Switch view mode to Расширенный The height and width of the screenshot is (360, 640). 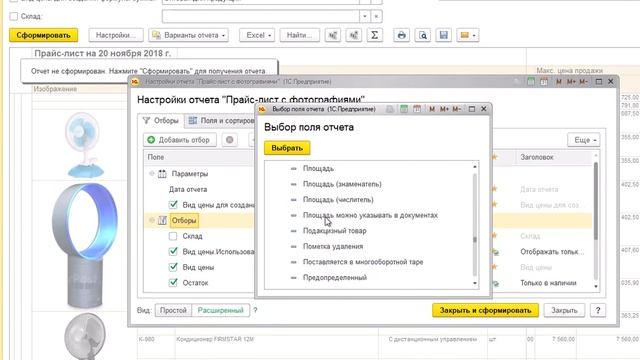220,310
